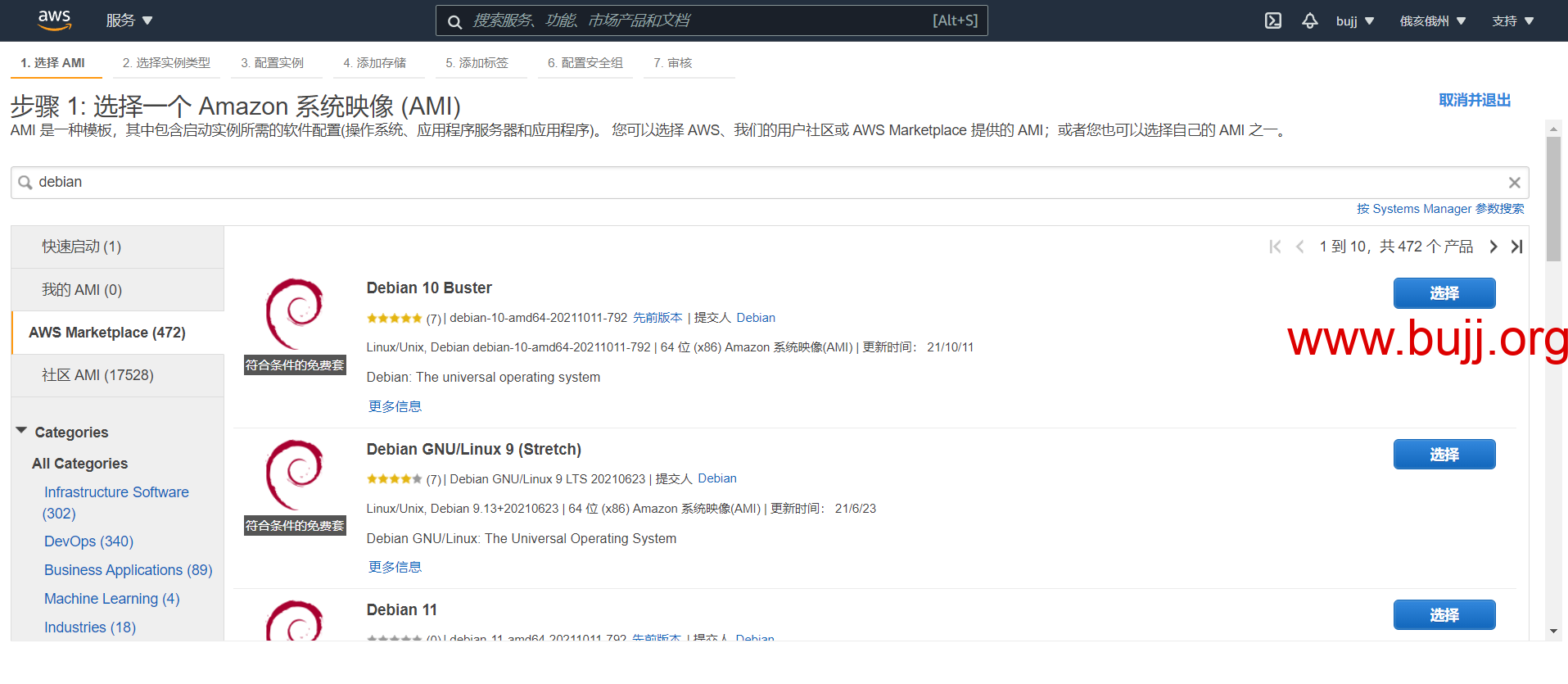Focus the AMI search field containing debian
Image resolution: width=1568 pixels, height=684 pixels.
click(768, 183)
